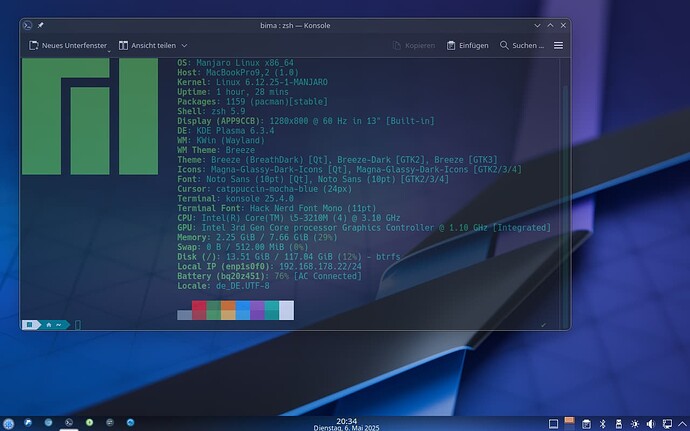Click the 'Uptime: 1 hour, 28 mins' line
The height and width of the screenshot is (431, 690).
pos(233,92)
